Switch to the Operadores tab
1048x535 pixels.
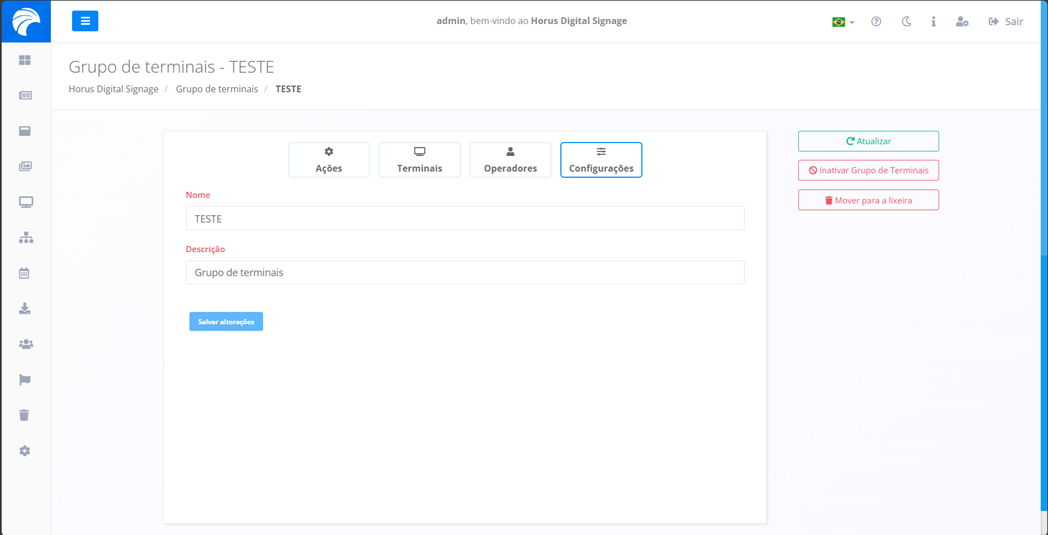pyautogui.click(x=510, y=160)
